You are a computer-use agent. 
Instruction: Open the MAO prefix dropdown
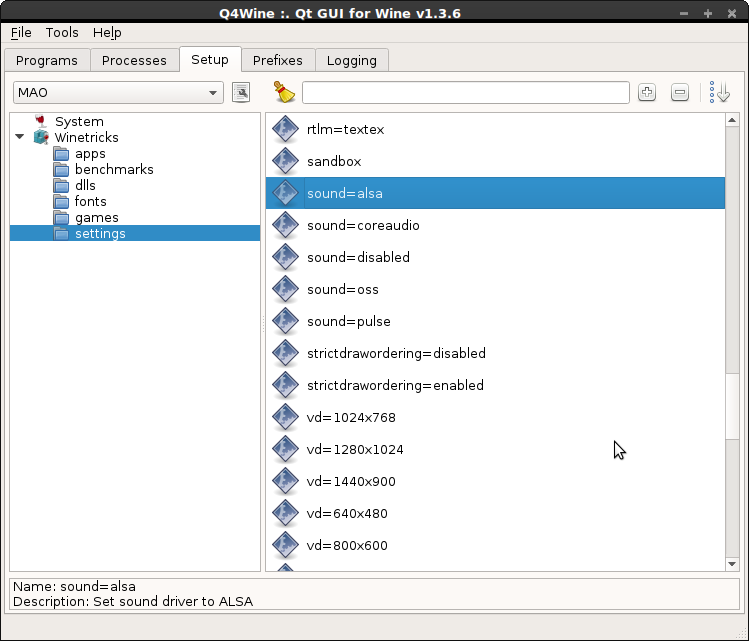tap(118, 92)
